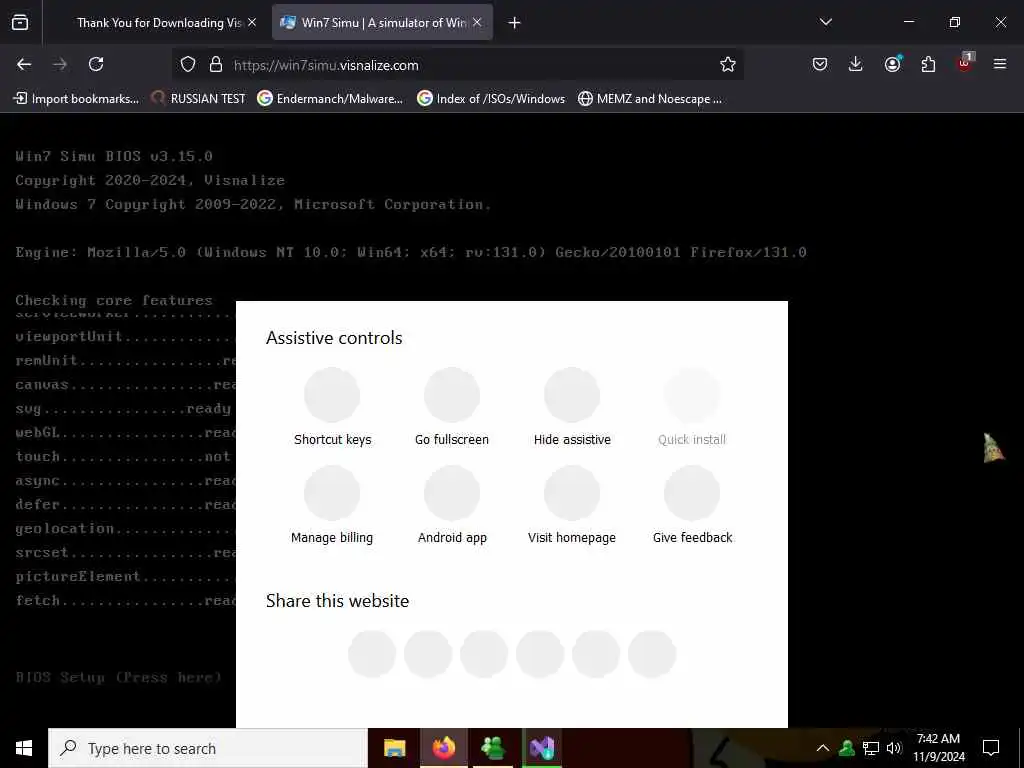Open Firefox View in the tab strip
Screen dimensions: 1024x768
(20, 22)
